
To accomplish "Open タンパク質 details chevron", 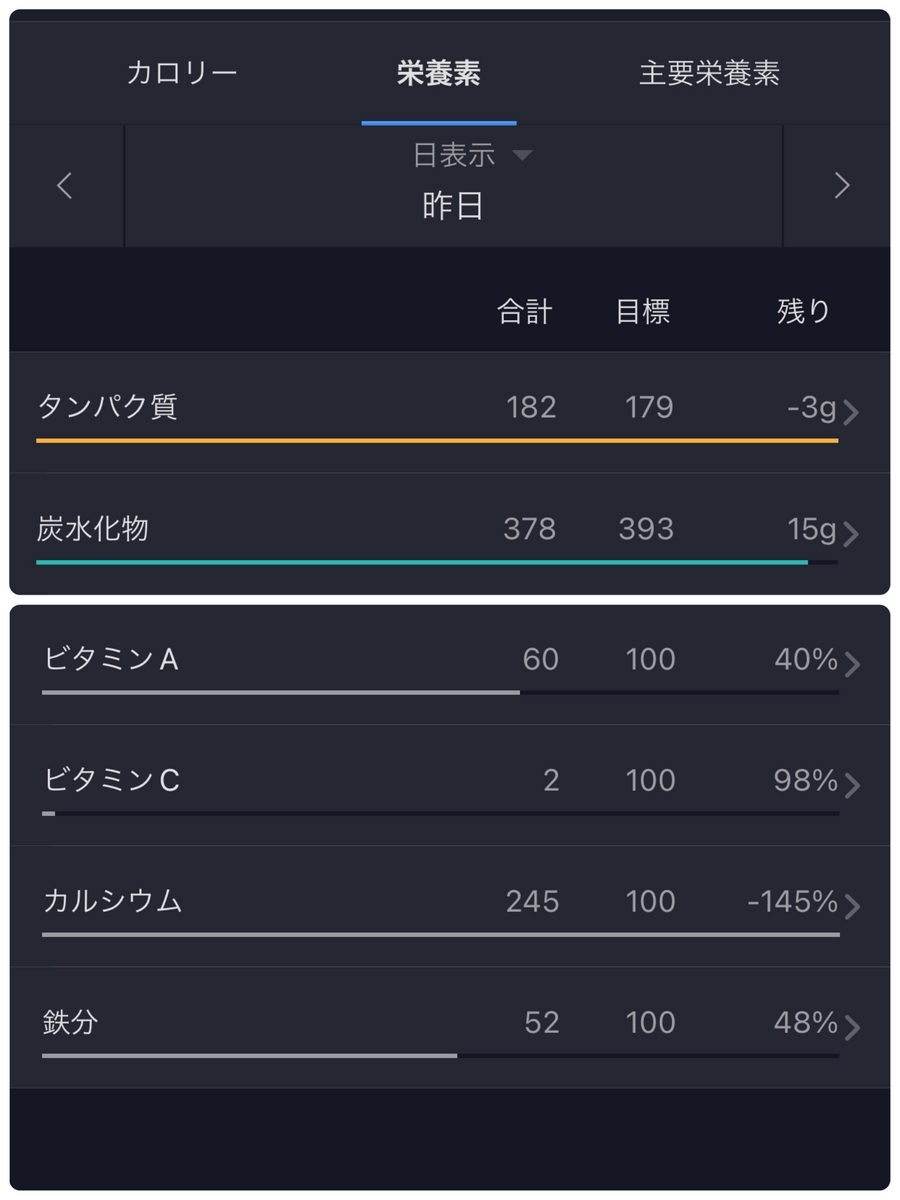I will 851,412.
